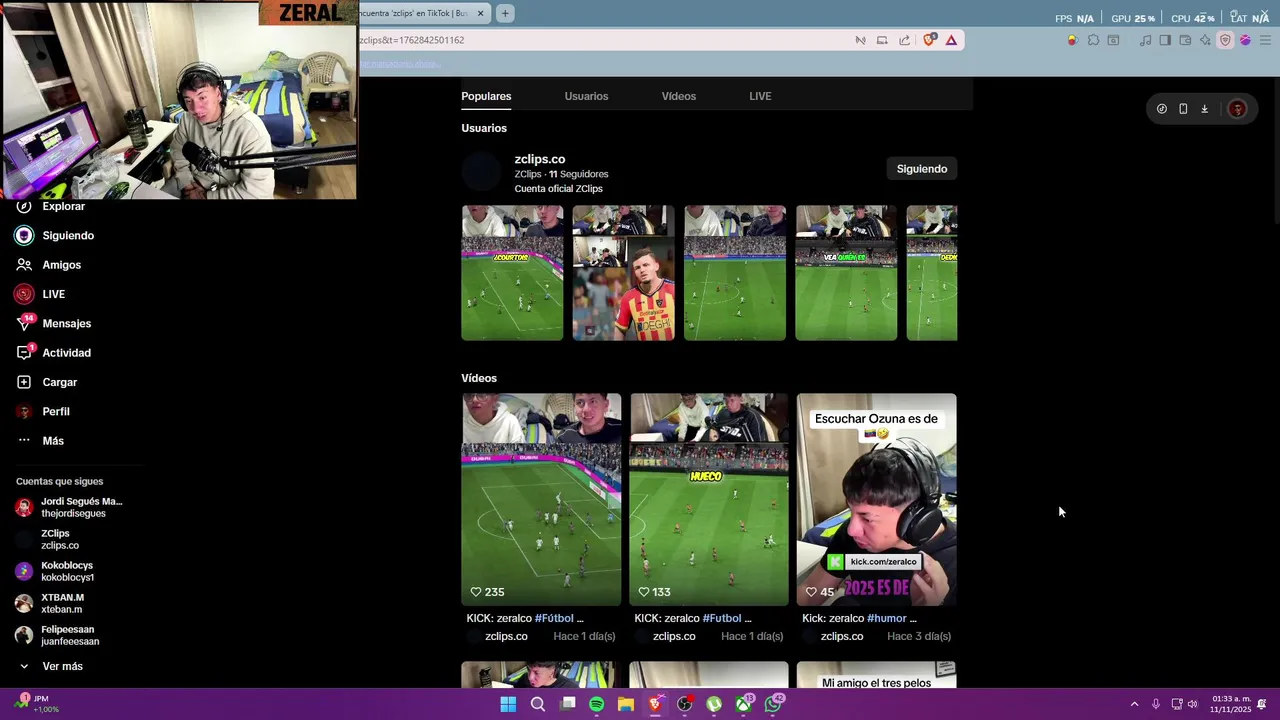The width and height of the screenshot is (1280, 720).
Task: Switch to the Usuarios tab
Action: [x=586, y=96]
